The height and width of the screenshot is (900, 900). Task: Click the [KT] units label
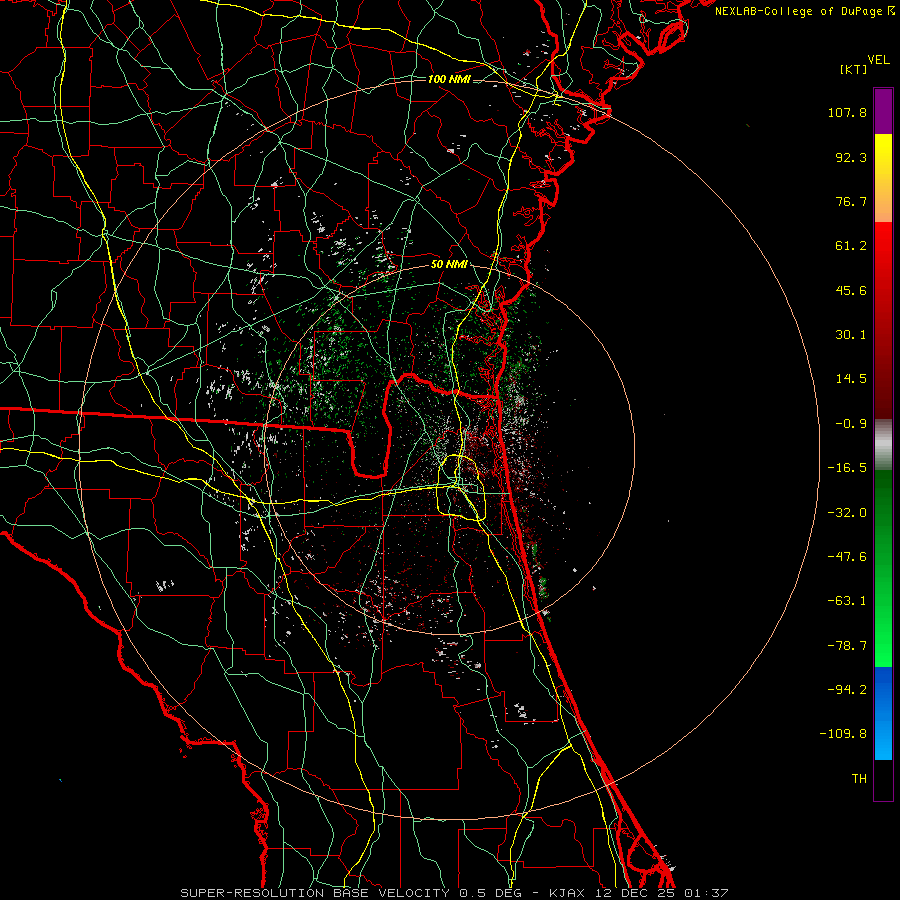854,69
